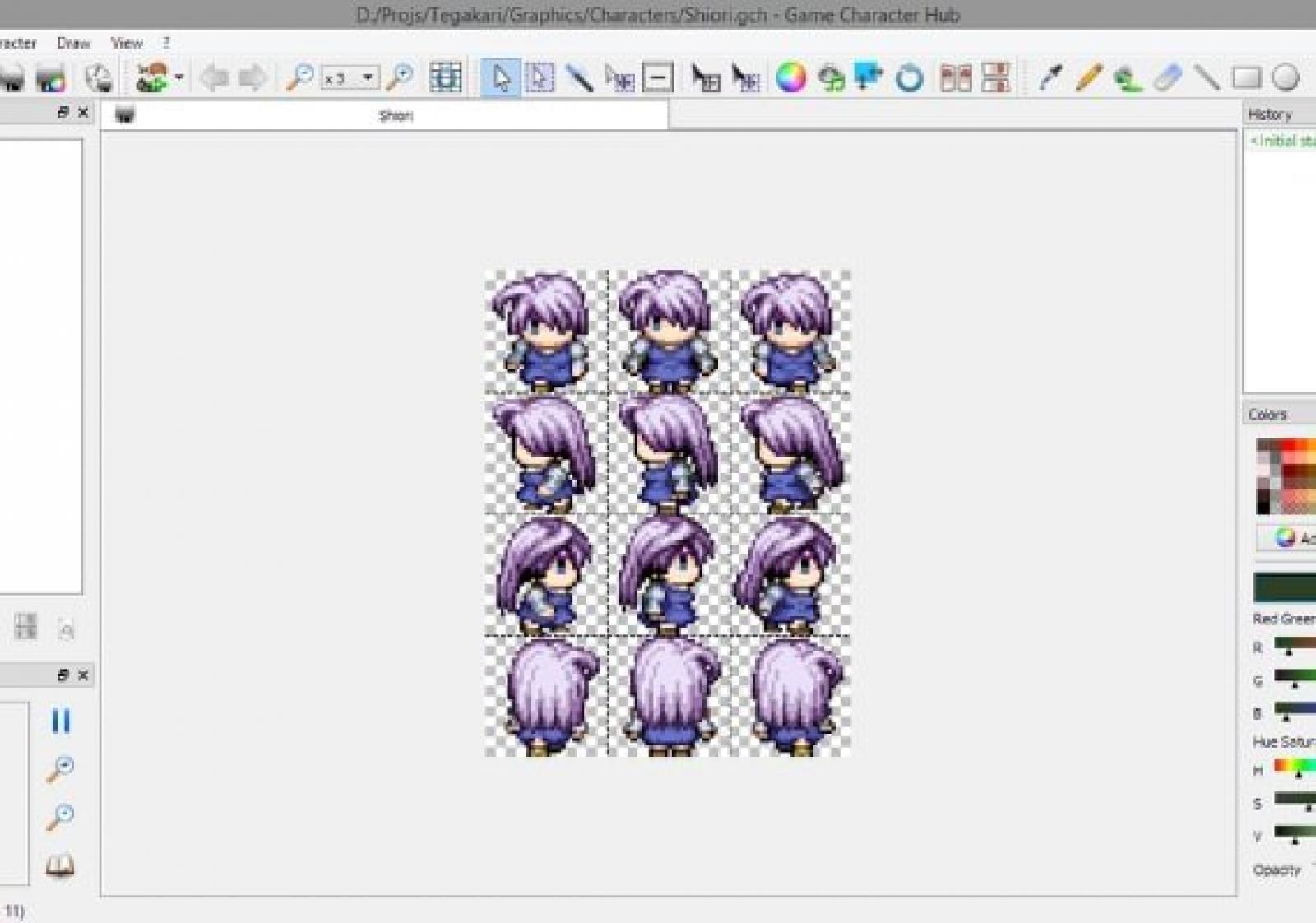Toggle the rectangular selection tool
The height and width of the screenshot is (923, 1316).
point(540,78)
